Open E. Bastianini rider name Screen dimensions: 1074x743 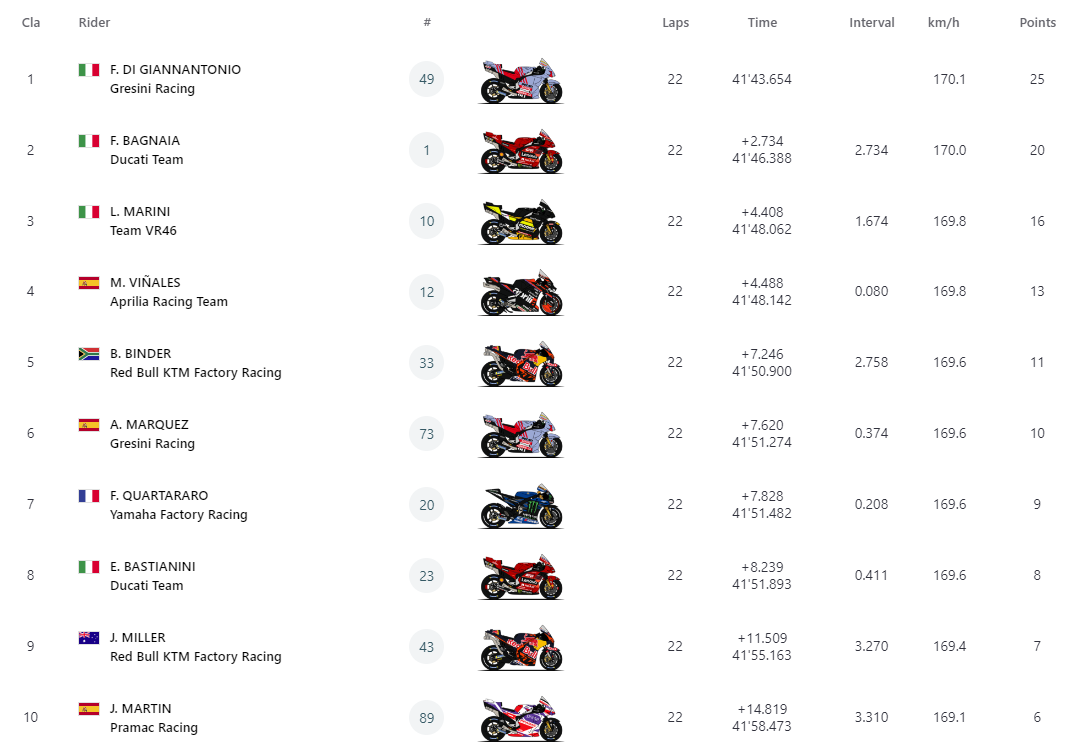click(x=153, y=566)
